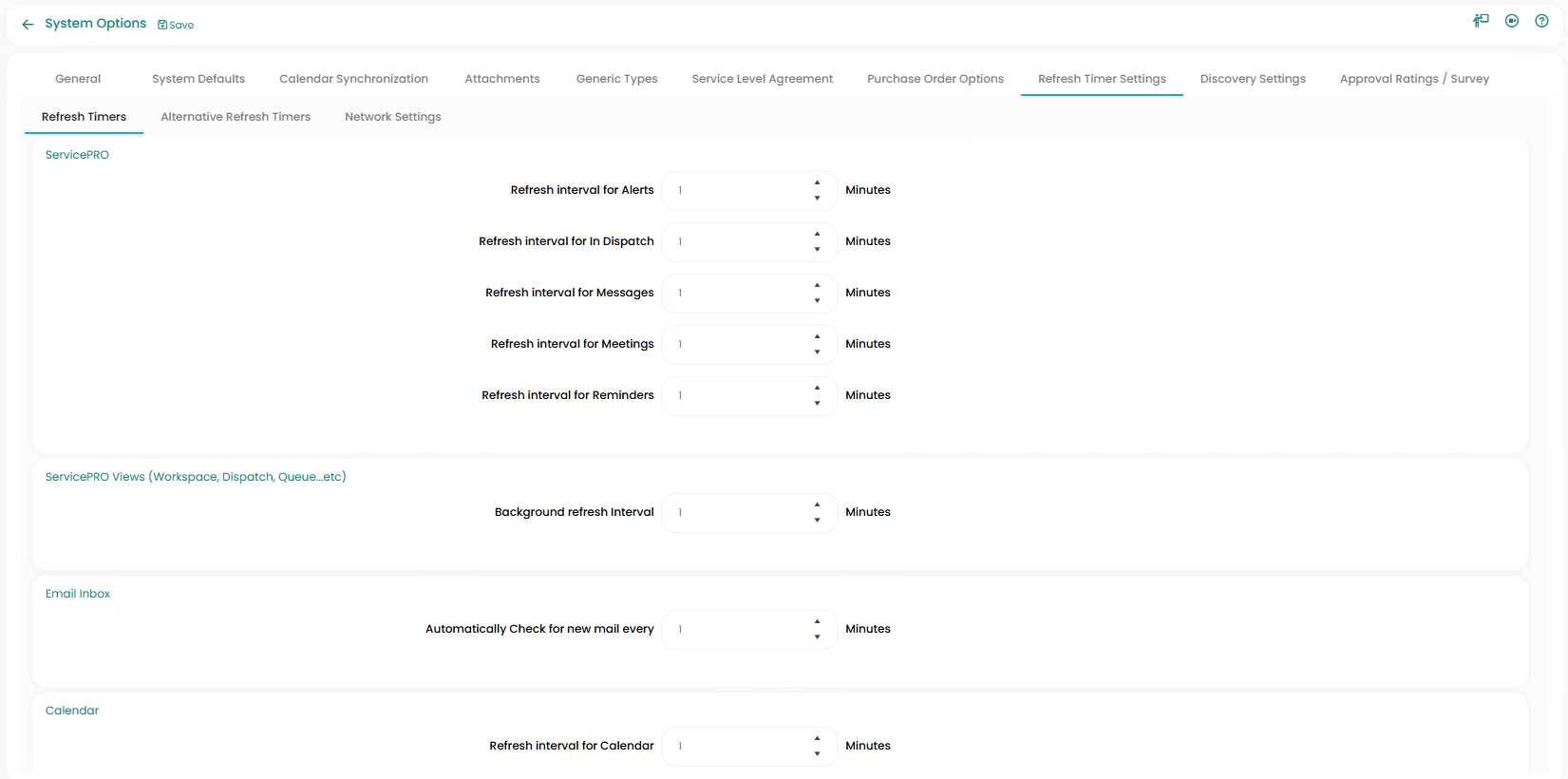Click the Save button in the header
1568x779 pixels.
176,25
